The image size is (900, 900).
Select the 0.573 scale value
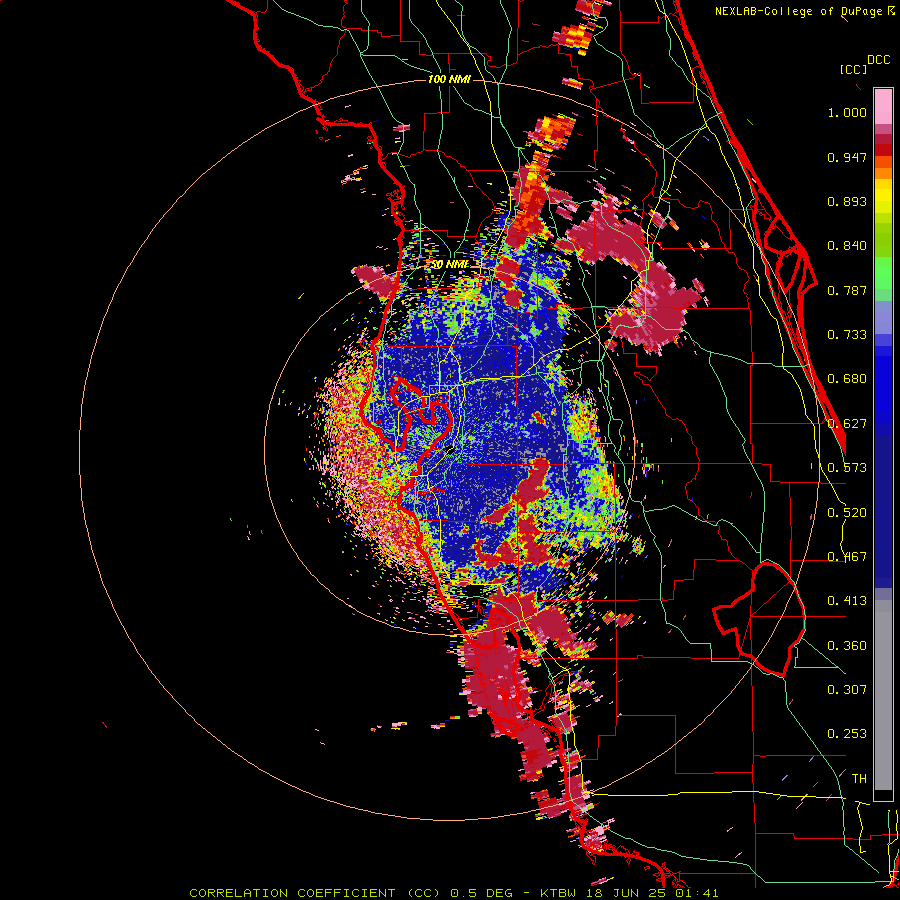click(847, 468)
